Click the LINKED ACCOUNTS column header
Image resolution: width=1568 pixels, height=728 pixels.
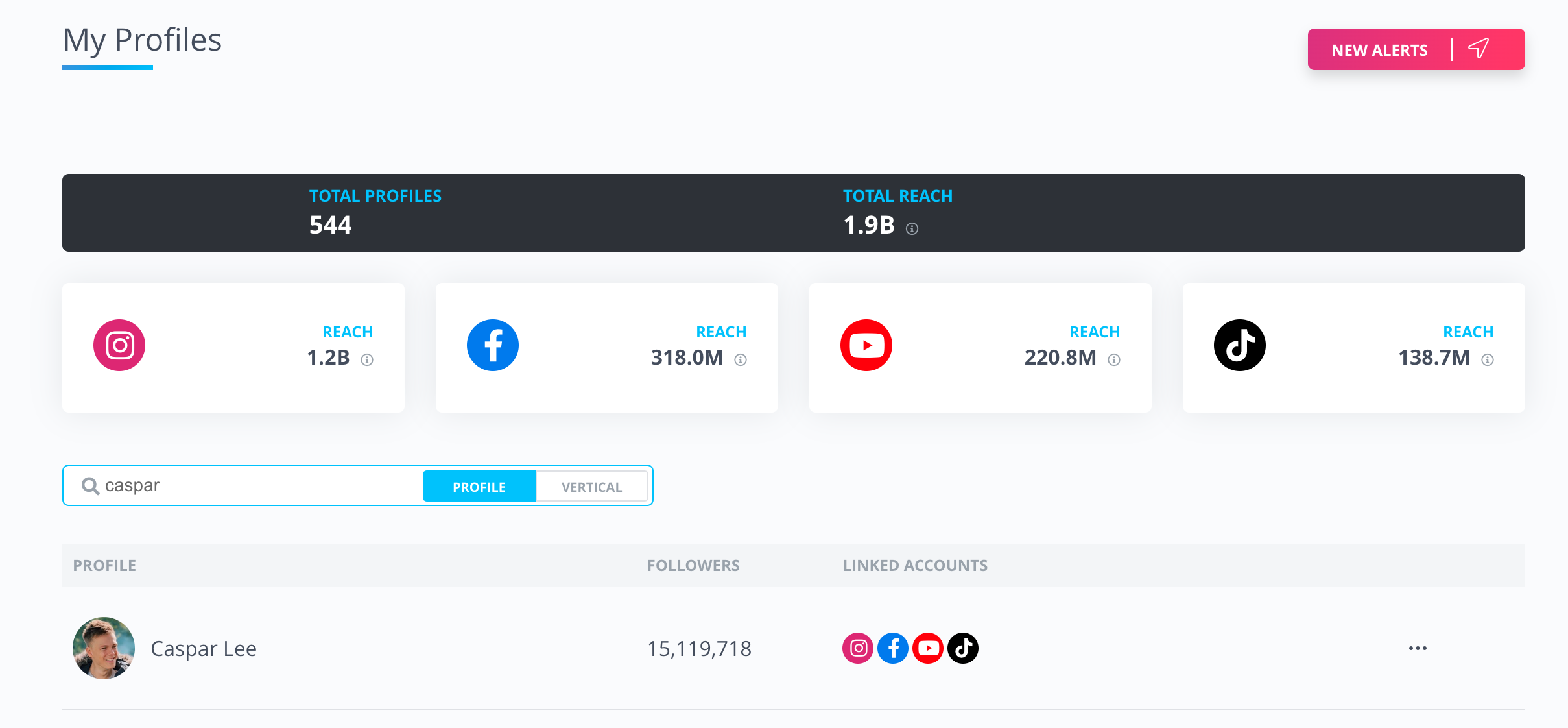coord(915,565)
